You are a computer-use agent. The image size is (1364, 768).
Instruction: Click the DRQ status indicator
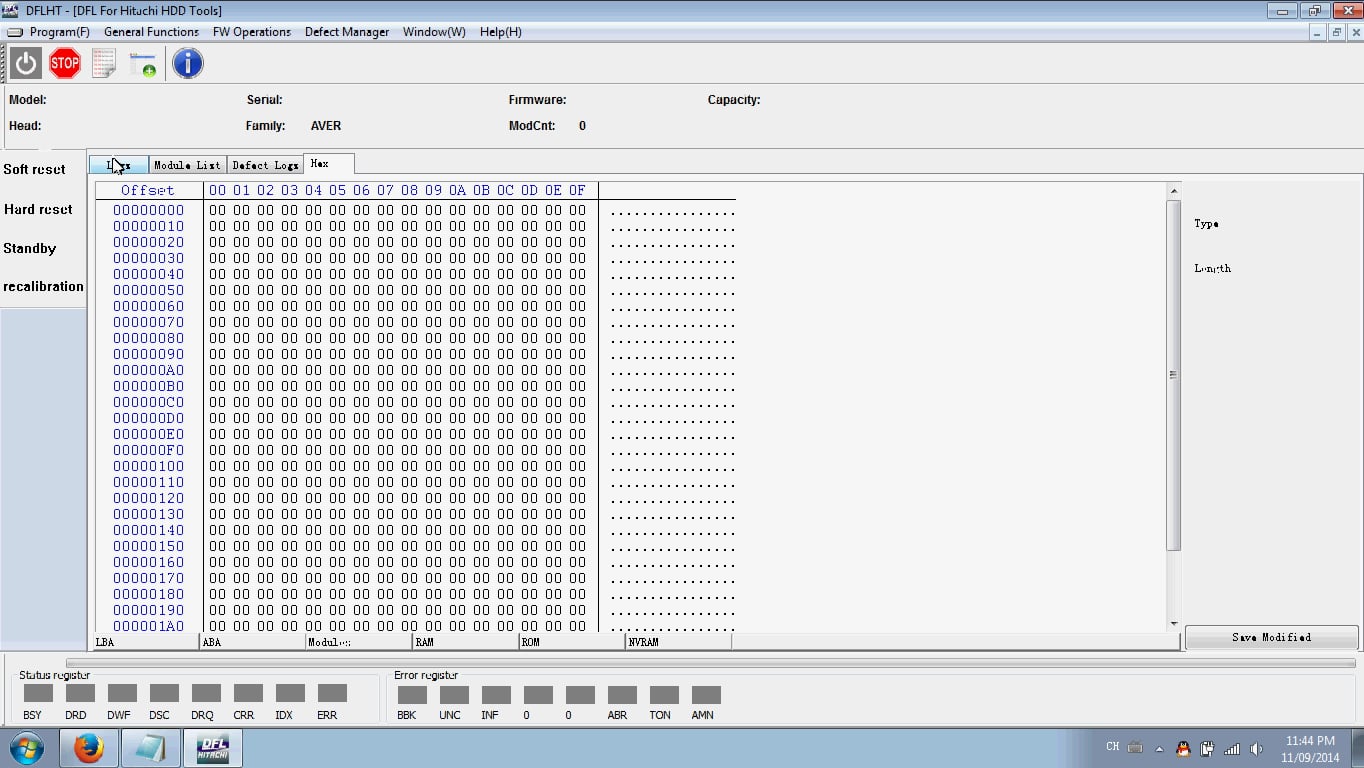click(x=206, y=693)
